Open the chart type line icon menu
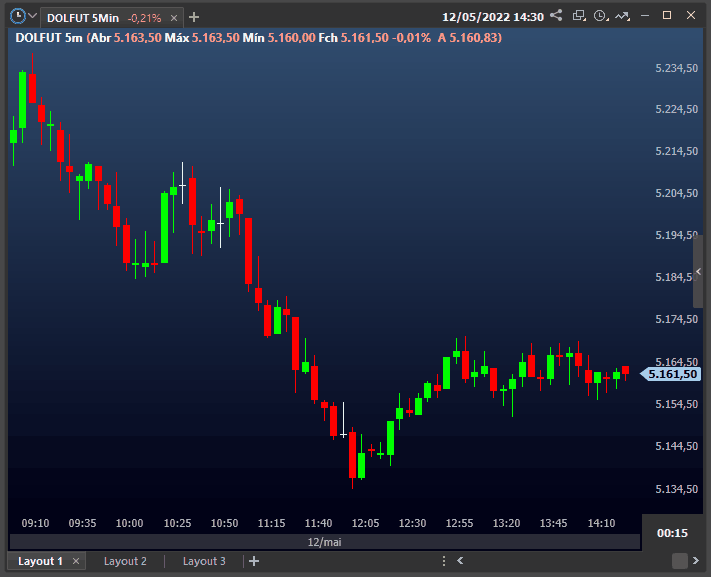 click(623, 16)
